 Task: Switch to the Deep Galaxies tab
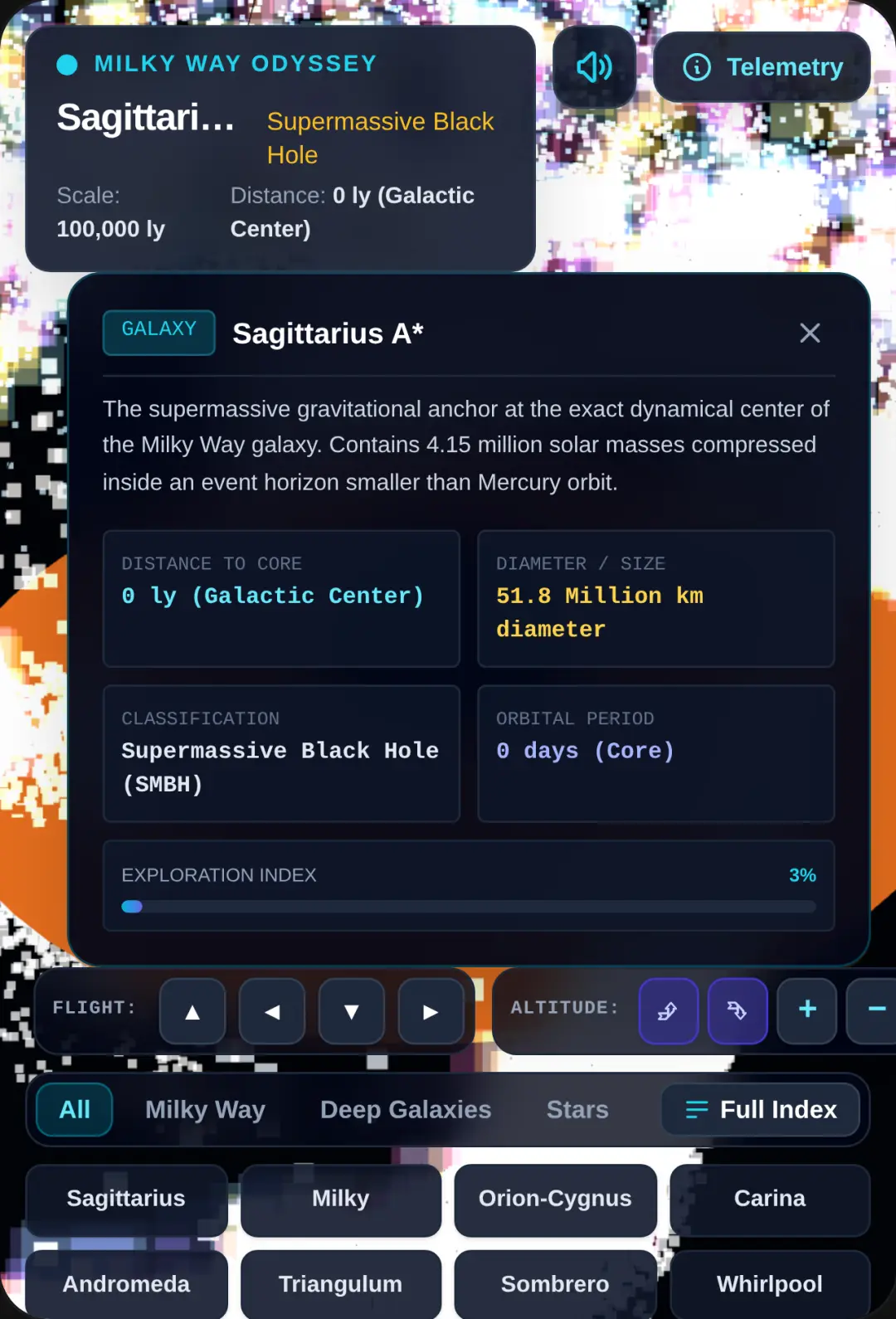(406, 1109)
